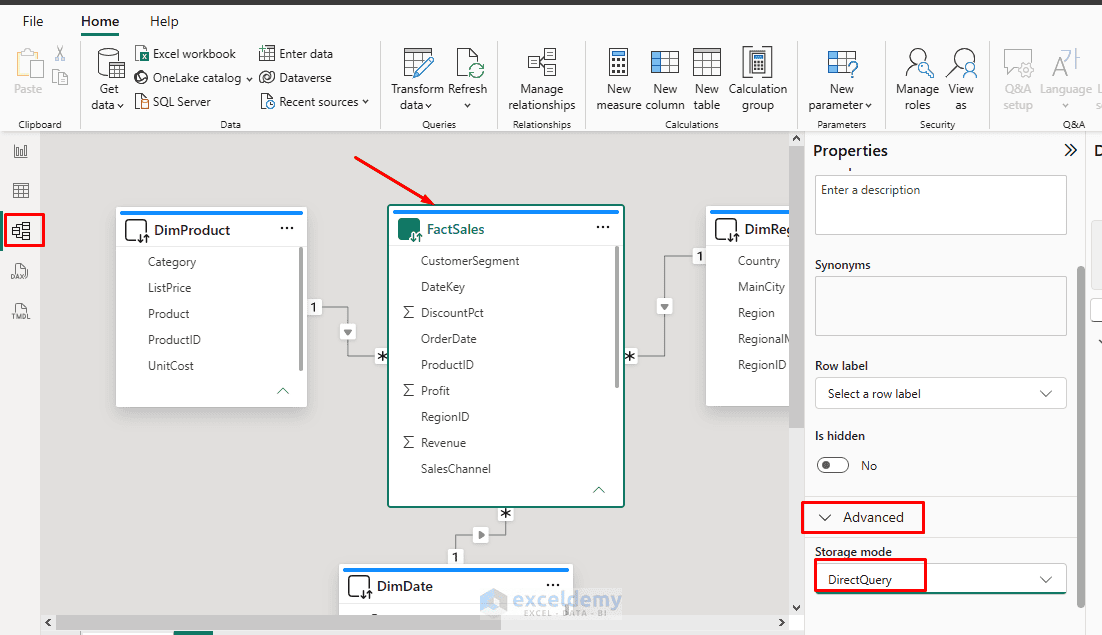Add a Calculation group
The height and width of the screenshot is (635, 1102).
(758, 79)
